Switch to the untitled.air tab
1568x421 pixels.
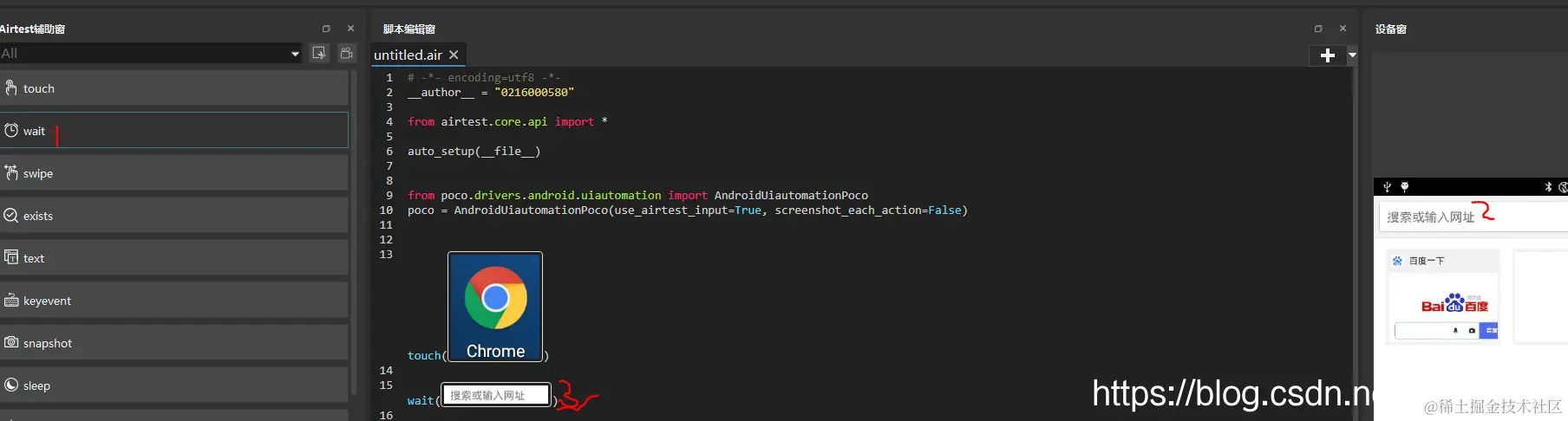tap(408, 55)
